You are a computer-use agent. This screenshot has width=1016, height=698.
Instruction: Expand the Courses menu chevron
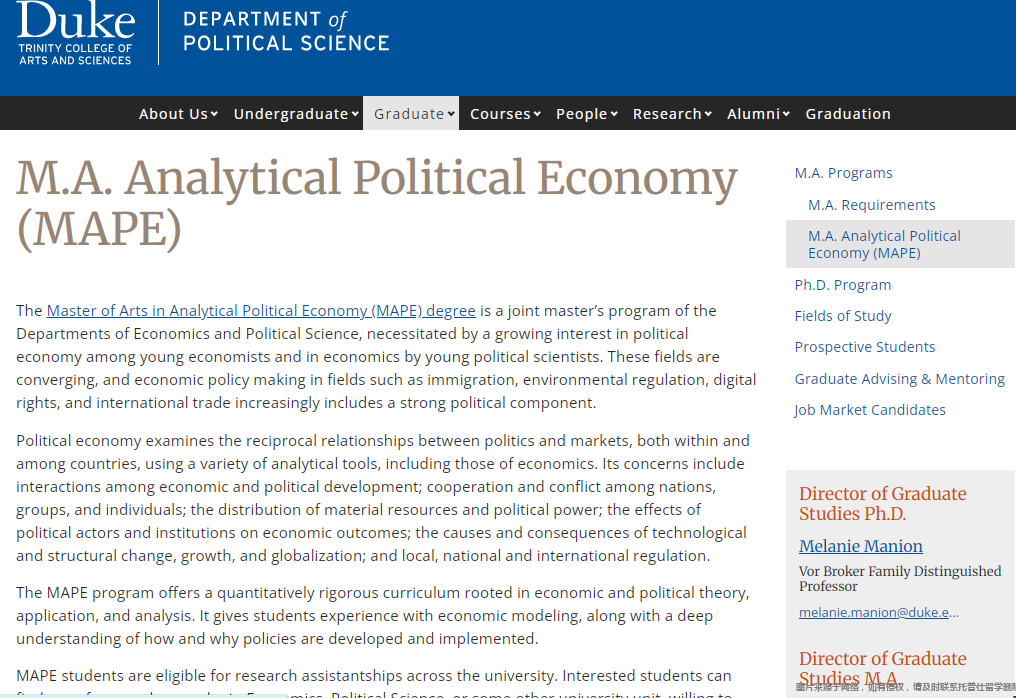pyautogui.click(x=537, y=115)
